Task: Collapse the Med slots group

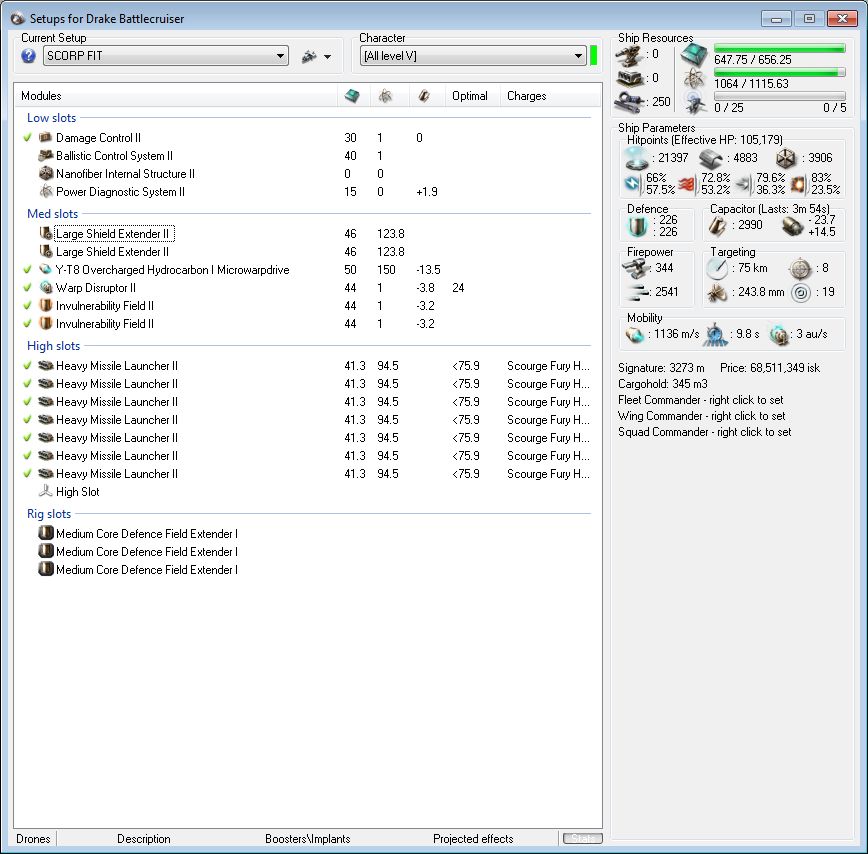Action: tap(53, 214)
